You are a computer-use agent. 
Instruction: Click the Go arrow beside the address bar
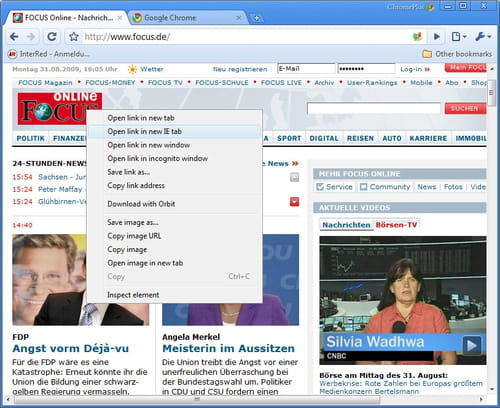coord(436,37)
